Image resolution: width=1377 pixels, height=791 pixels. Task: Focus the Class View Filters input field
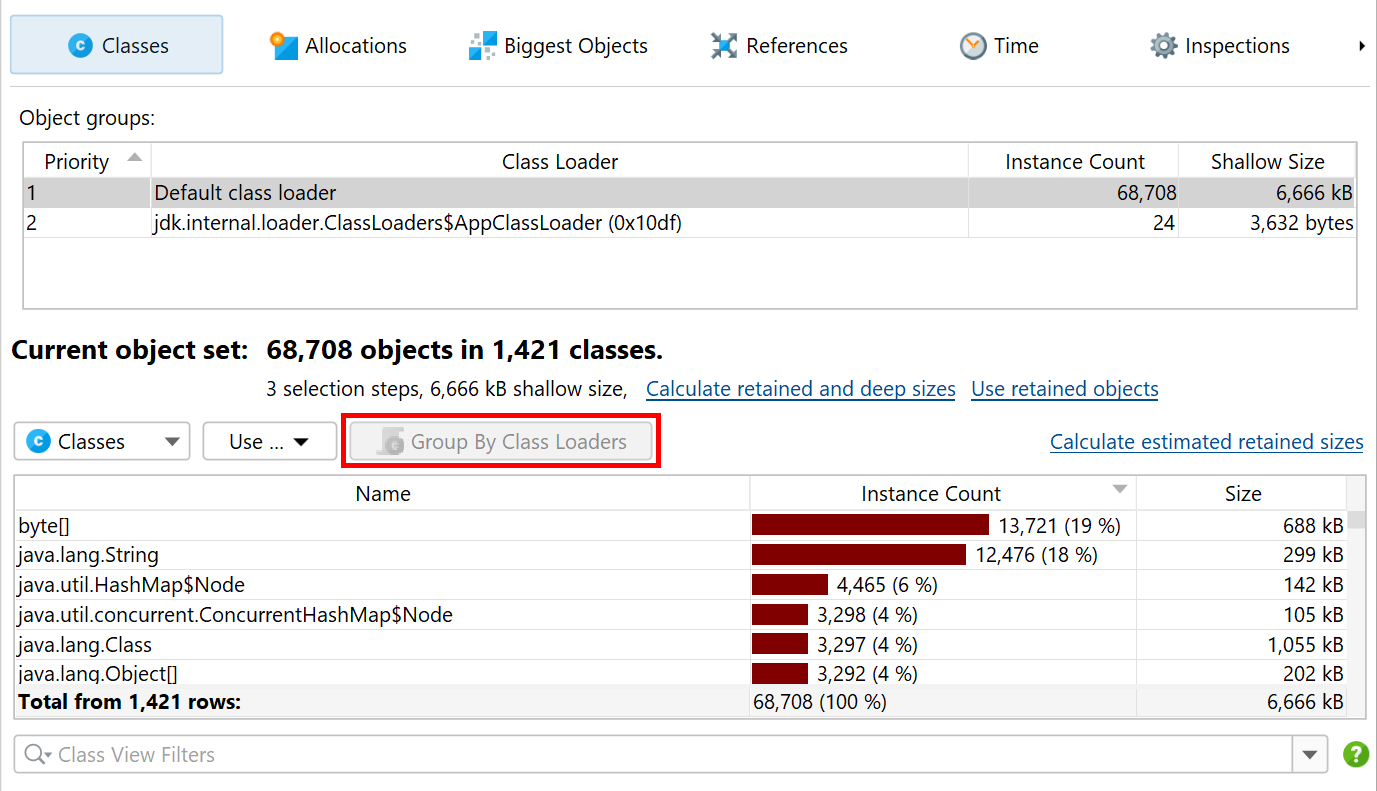click(x=654, y=755)
